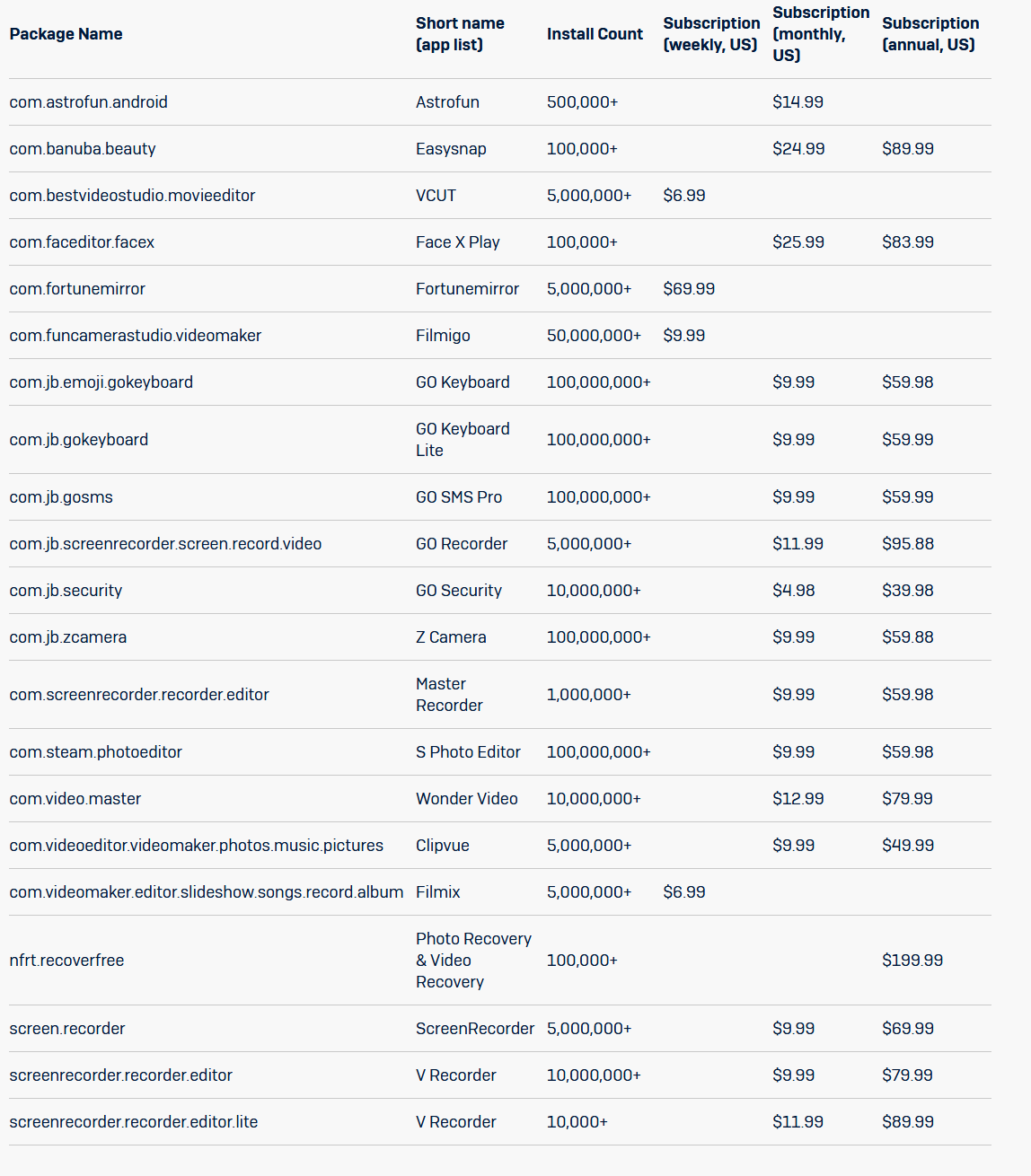
Task: Click the Subscription (weekly, US) column header
Action: pyautogui.click(x=710, y=34)
